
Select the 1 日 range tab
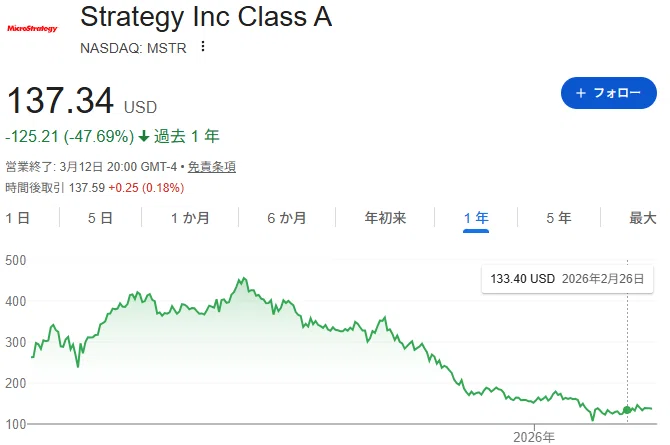tap(18, 218)
